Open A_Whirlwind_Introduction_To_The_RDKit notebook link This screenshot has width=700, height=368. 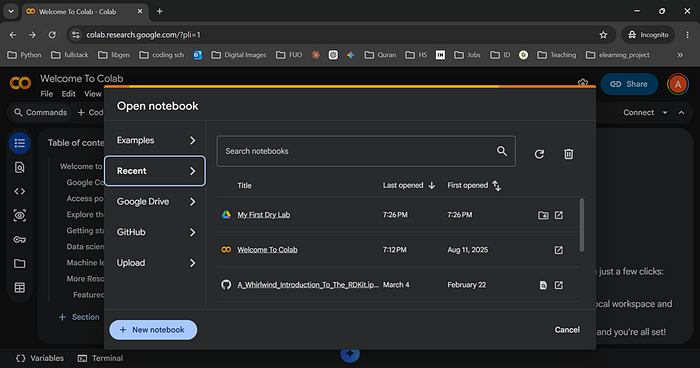click(308, 284)
